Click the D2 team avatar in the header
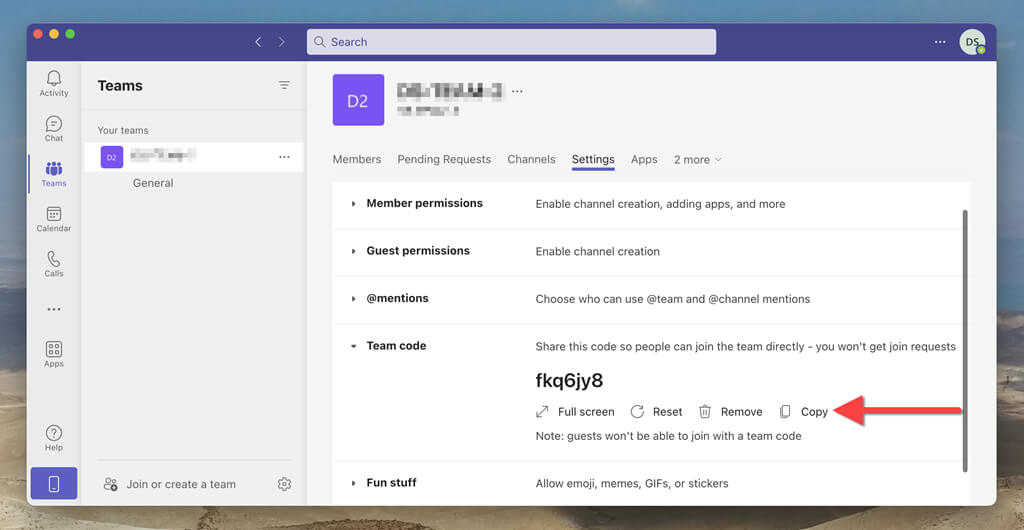Image resolution: width=1024 pixels, height=530 pixels. click(358, 100)
